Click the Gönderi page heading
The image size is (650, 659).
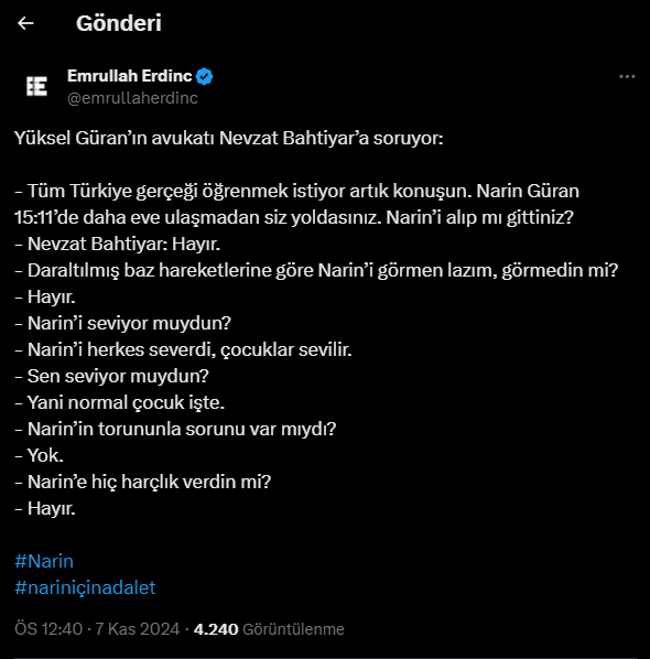click(x=118, y=23)
